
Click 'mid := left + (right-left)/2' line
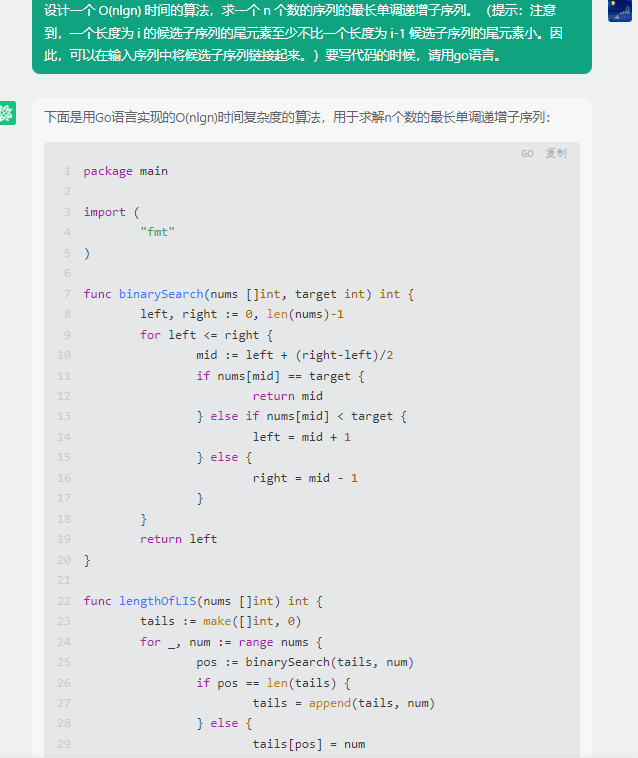[x=295, y=355]
